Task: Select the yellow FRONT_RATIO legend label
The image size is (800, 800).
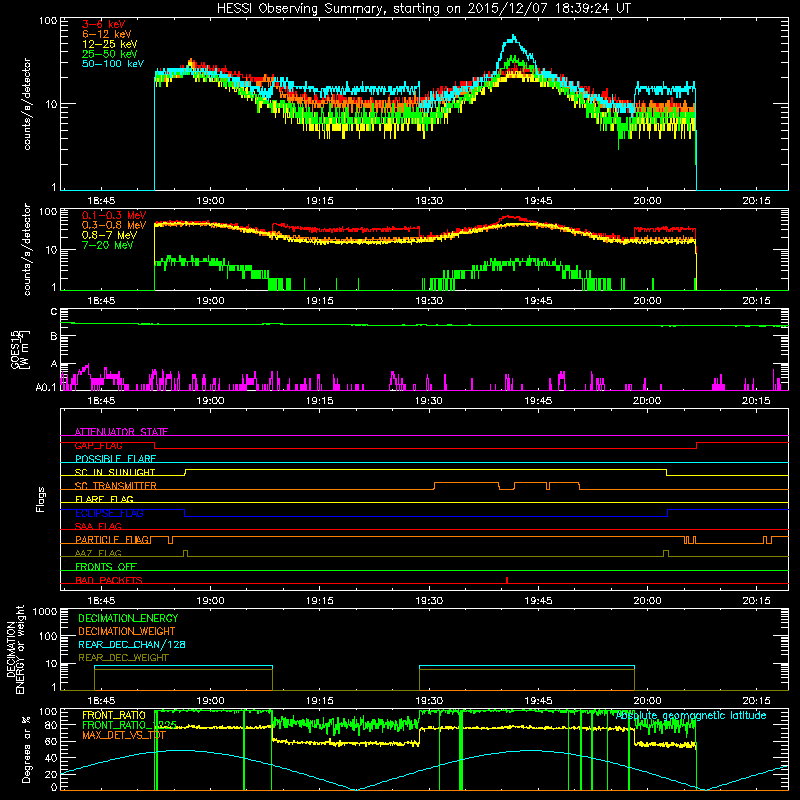Action: click(x=114, y=715)
